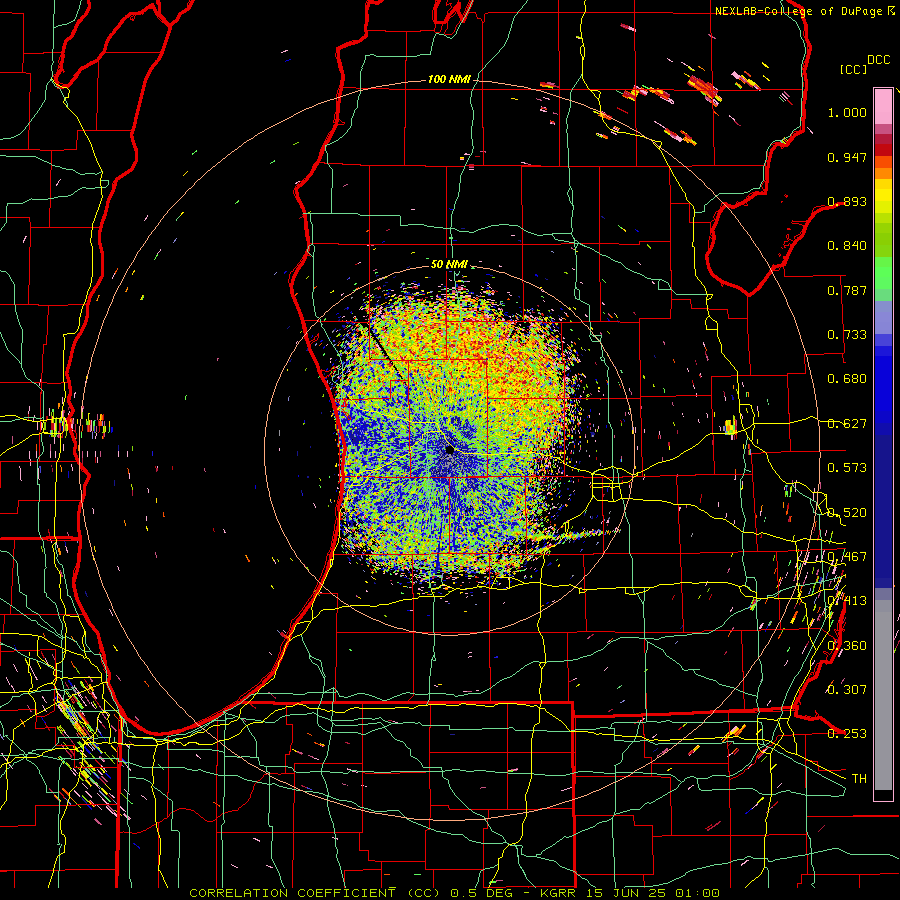The image size is (900, 900).
Task: Click the 0.947 legend value
Action: tap(847, 157)
